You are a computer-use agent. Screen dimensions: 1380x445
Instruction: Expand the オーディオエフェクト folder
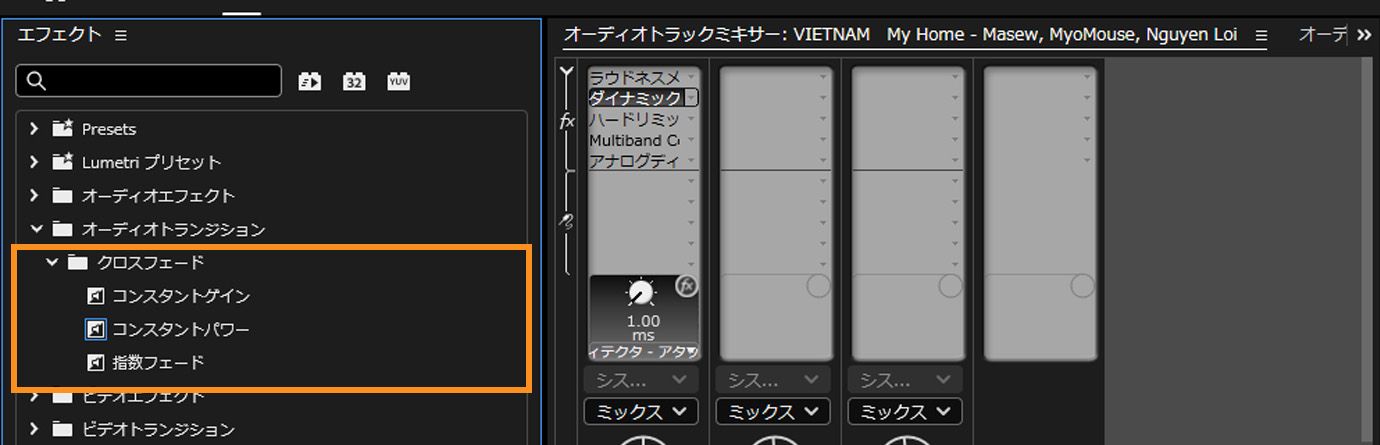click(35, 195)
